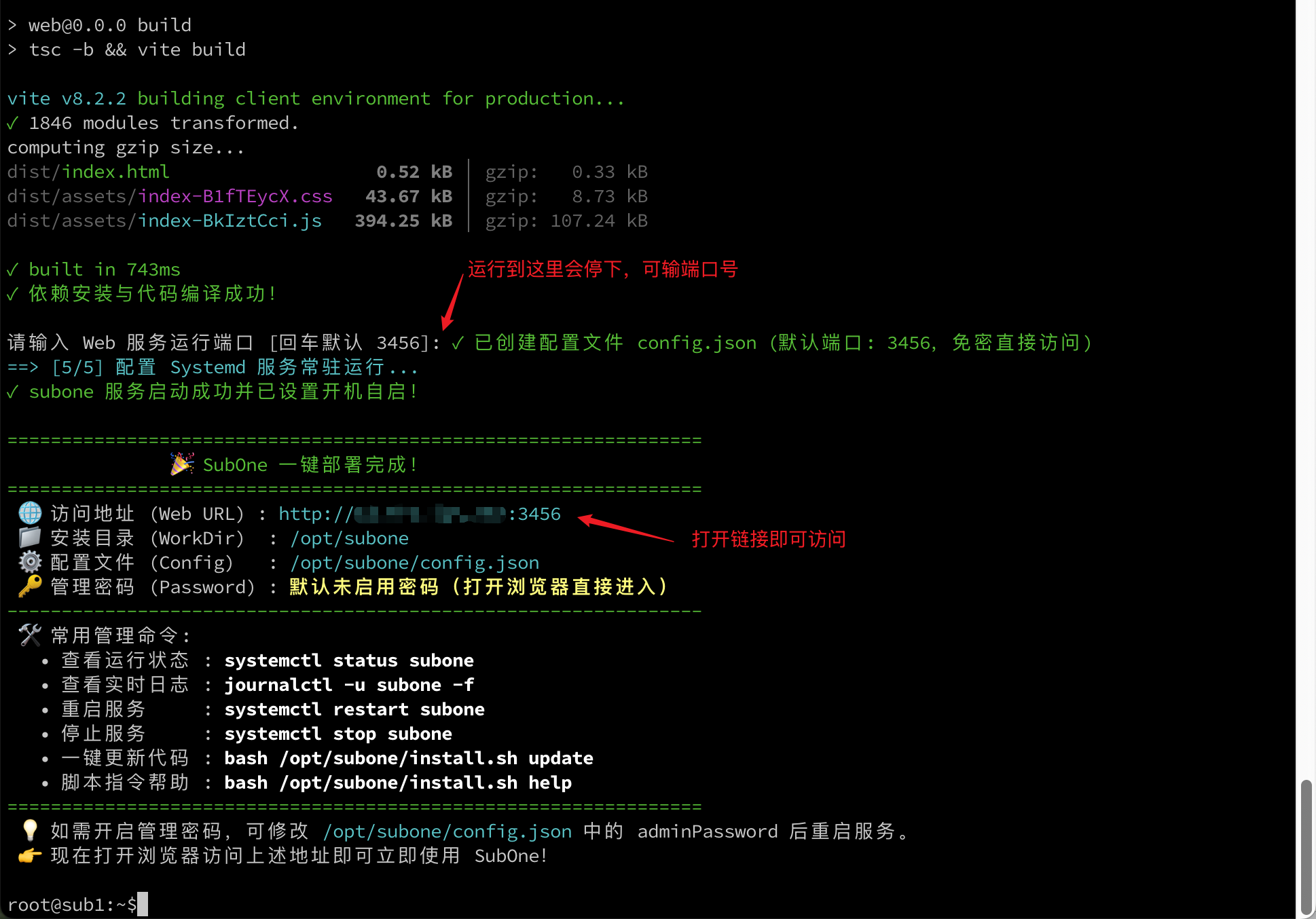
Task: Click the key emoji beside 管理密码
Action: [30, 586]
